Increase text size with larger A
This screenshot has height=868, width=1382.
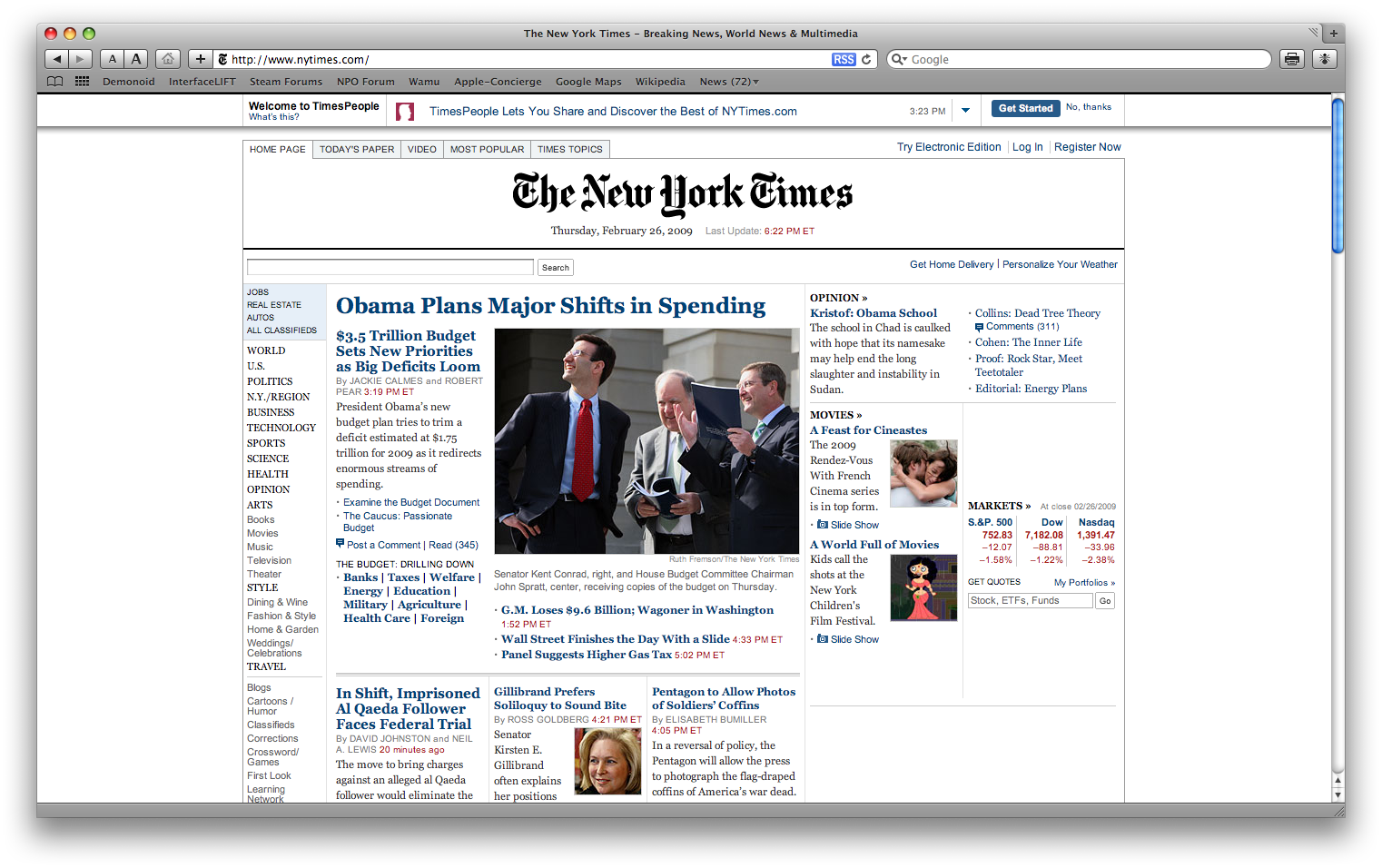tap(136, 59)
